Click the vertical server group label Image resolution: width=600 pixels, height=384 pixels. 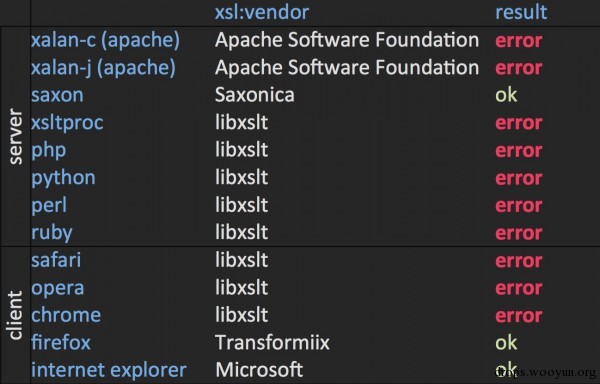(x=15, y=137)
